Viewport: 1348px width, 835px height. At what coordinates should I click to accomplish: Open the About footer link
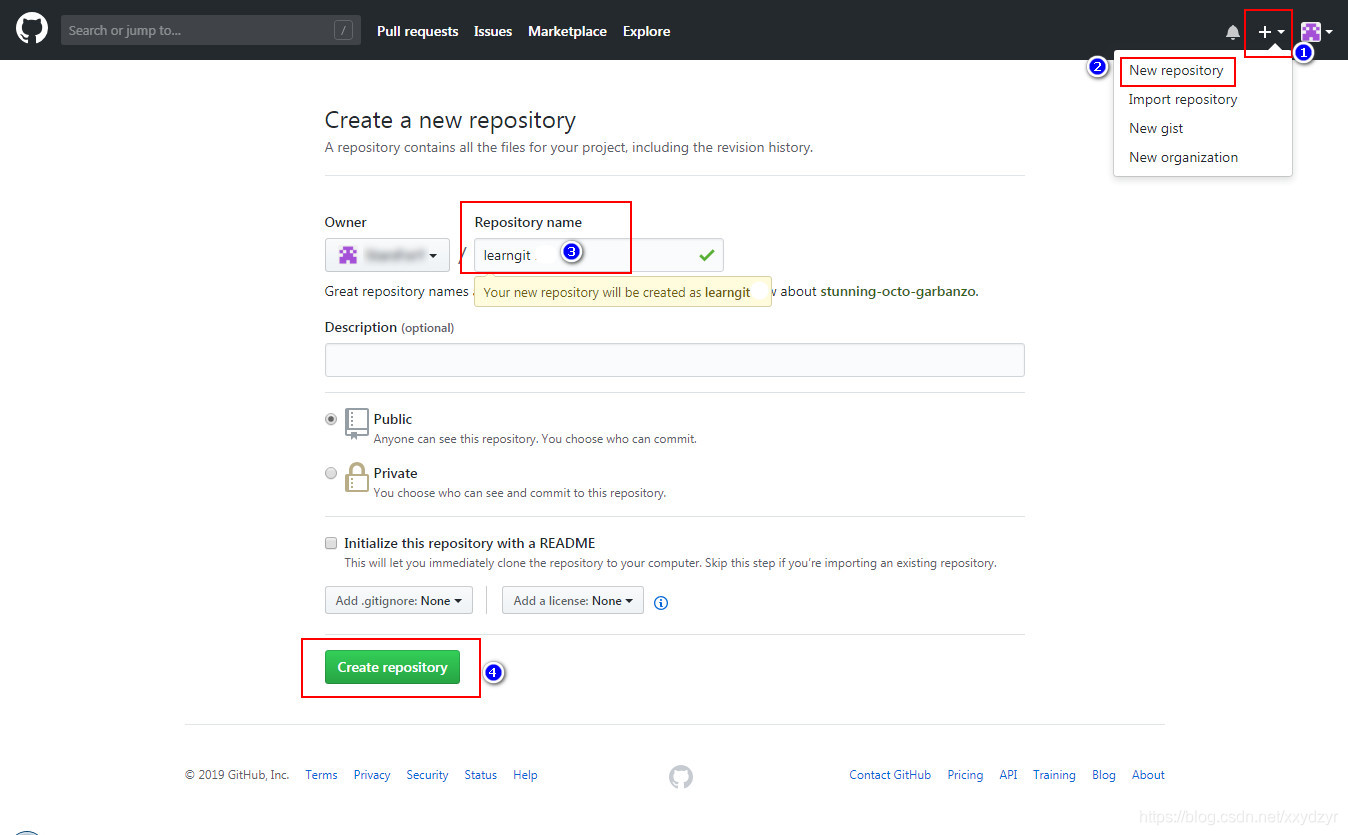[x=1148, y=775]
